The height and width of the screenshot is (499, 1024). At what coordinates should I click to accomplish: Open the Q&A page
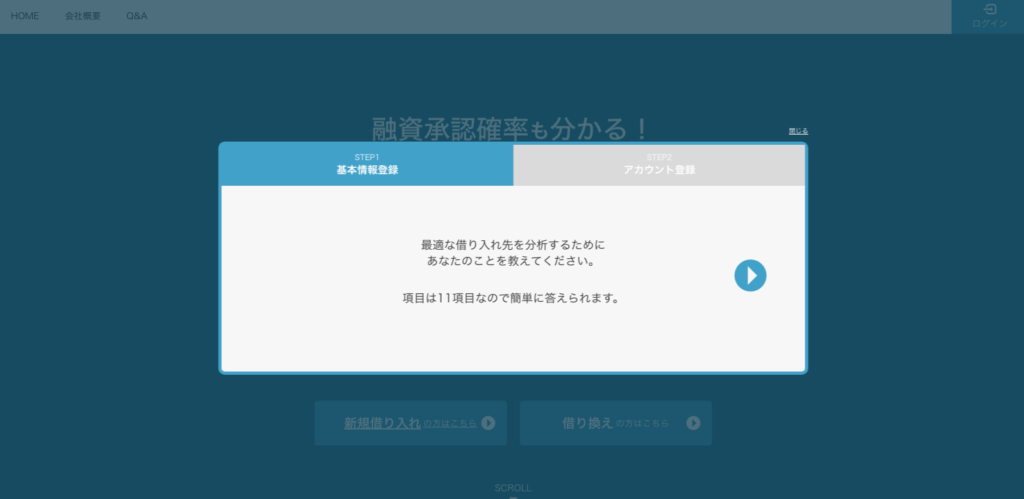(136, 16)
